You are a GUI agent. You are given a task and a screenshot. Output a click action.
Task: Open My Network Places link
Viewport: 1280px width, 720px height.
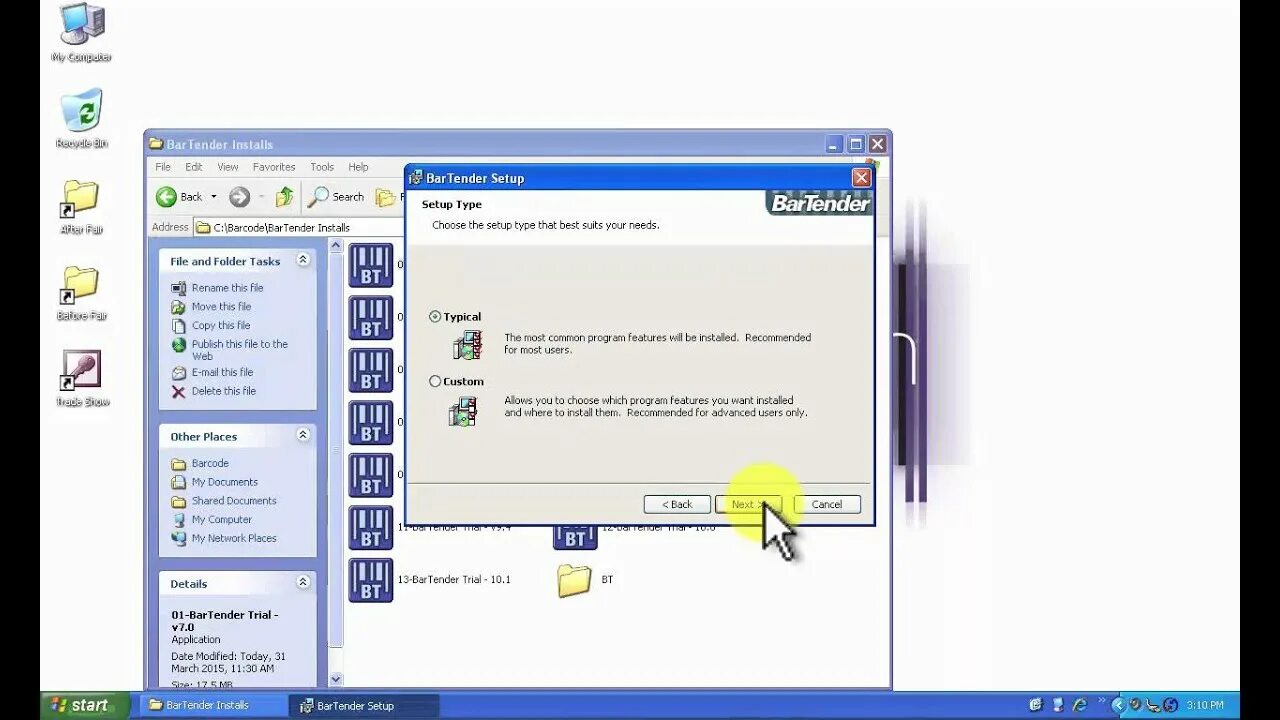pyautogui.click(x=234, y=538)
